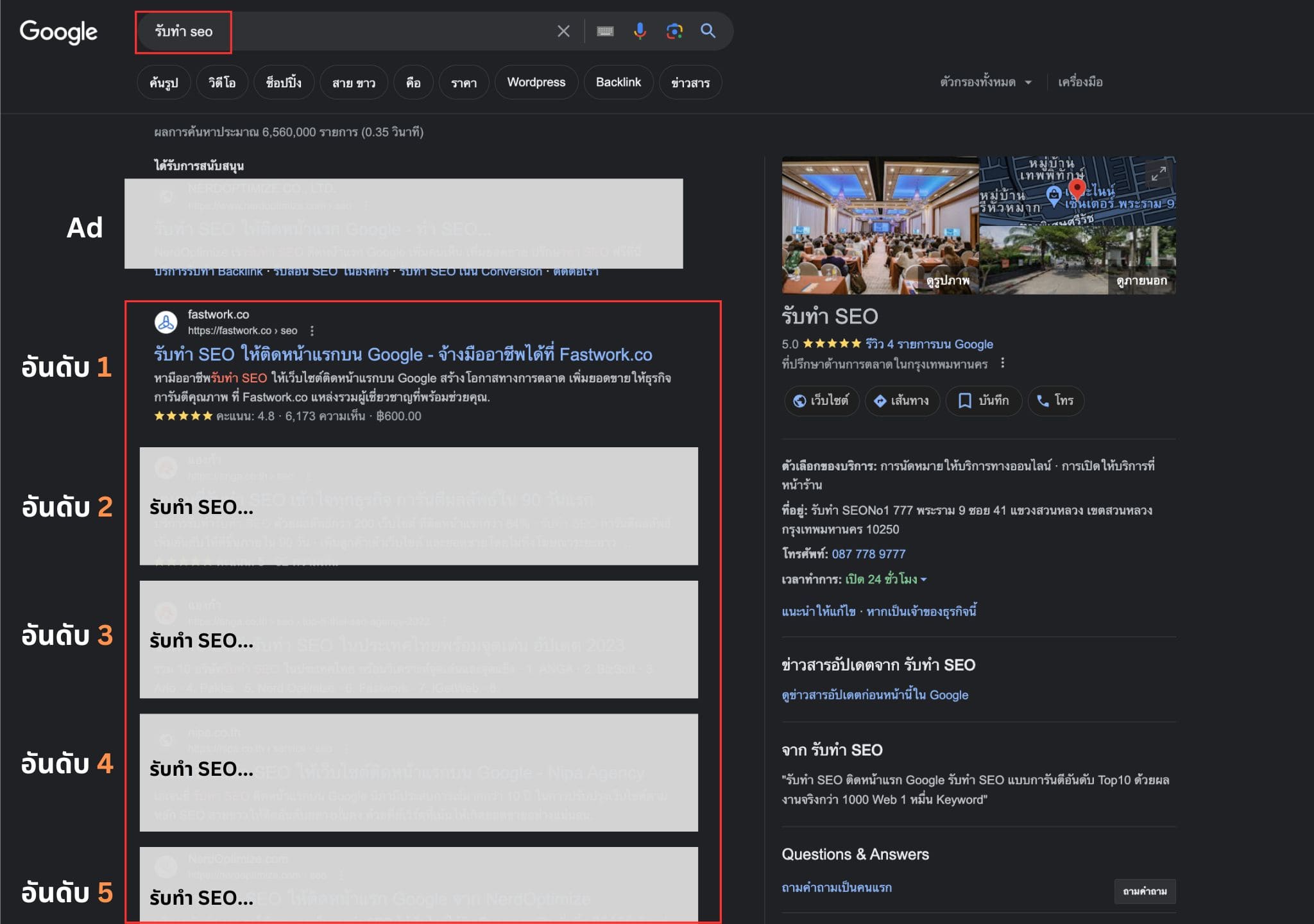The image size is (1314, 924).
Task: Open the Fastwork.co รับทำ SEO result title
Action: click(403, 354)
